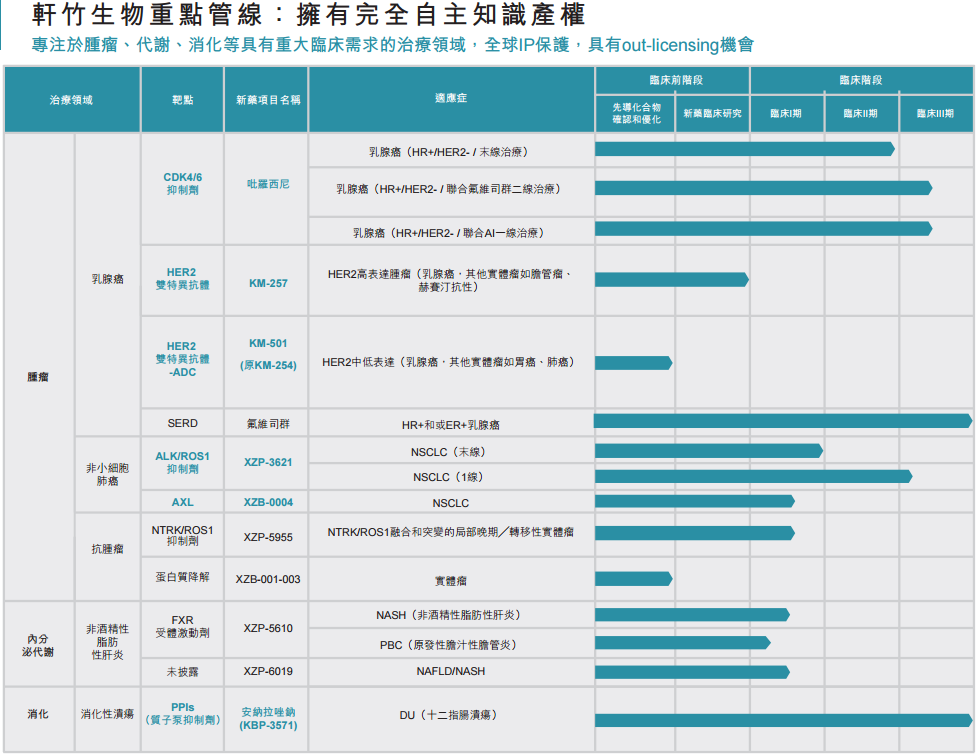Select the AXL target cell

(183, 502)
